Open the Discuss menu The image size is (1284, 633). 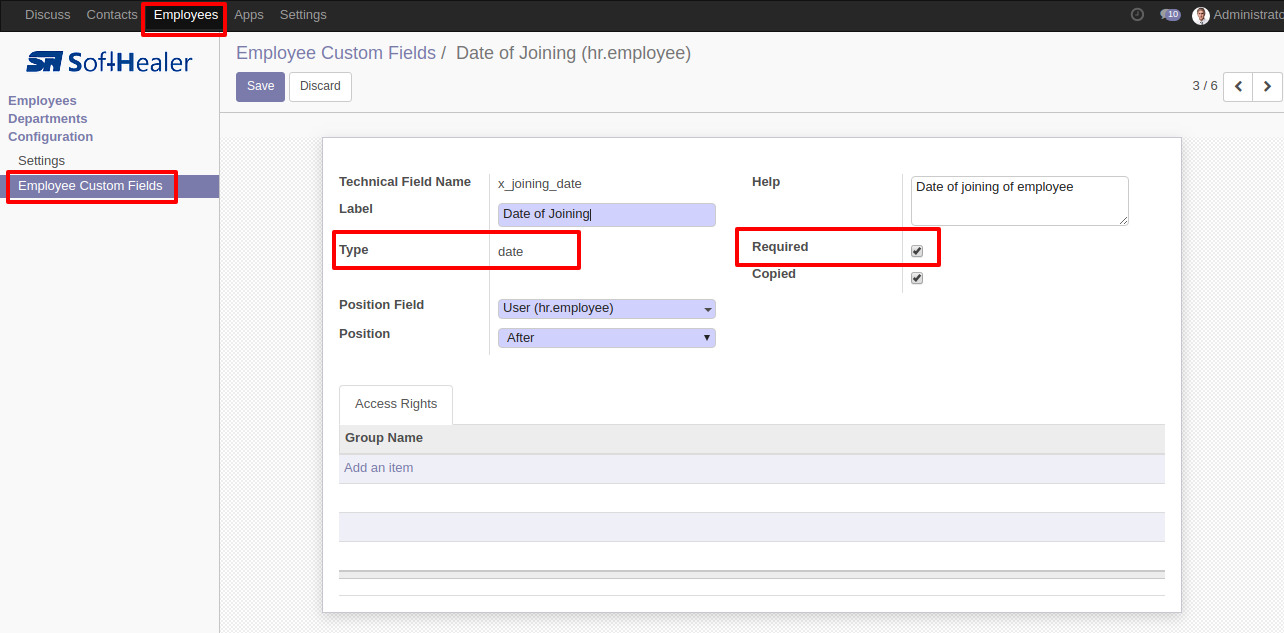click(x=48, y=15)
